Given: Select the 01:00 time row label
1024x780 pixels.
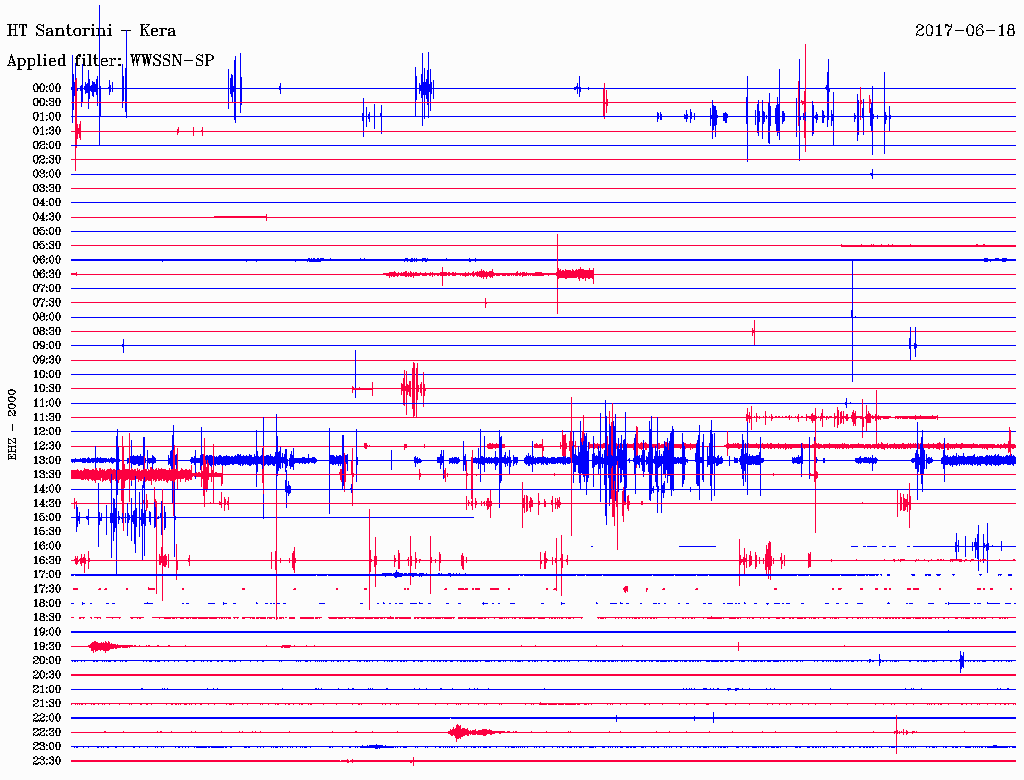Looking at the screenshot, I should click(47, 117).
